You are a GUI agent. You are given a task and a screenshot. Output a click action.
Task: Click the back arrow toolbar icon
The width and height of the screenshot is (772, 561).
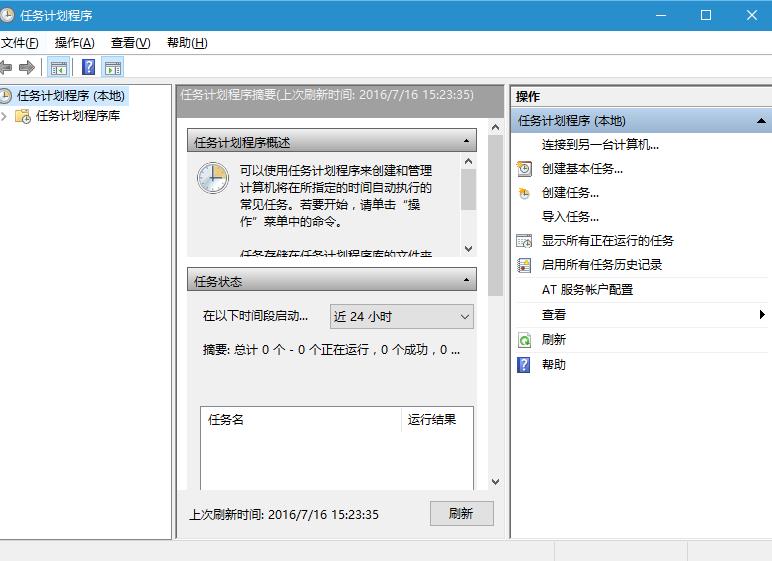[6, 67]
